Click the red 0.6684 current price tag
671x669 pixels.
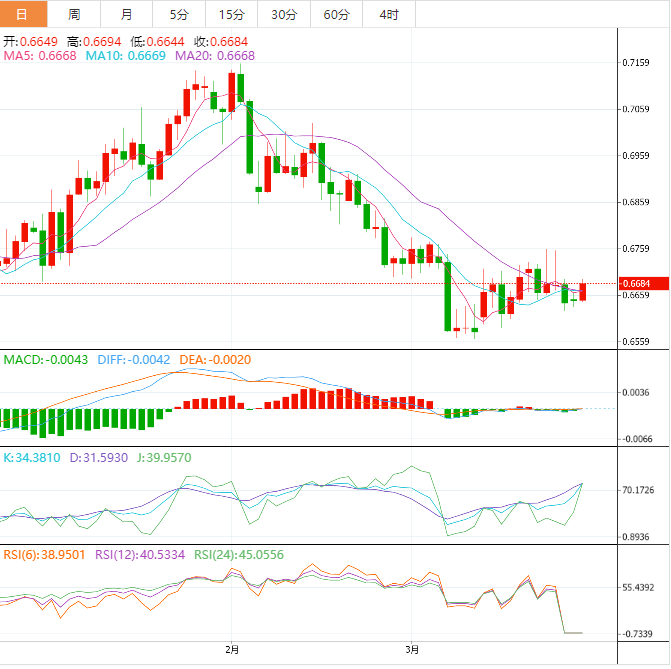[x=637, y=284]
